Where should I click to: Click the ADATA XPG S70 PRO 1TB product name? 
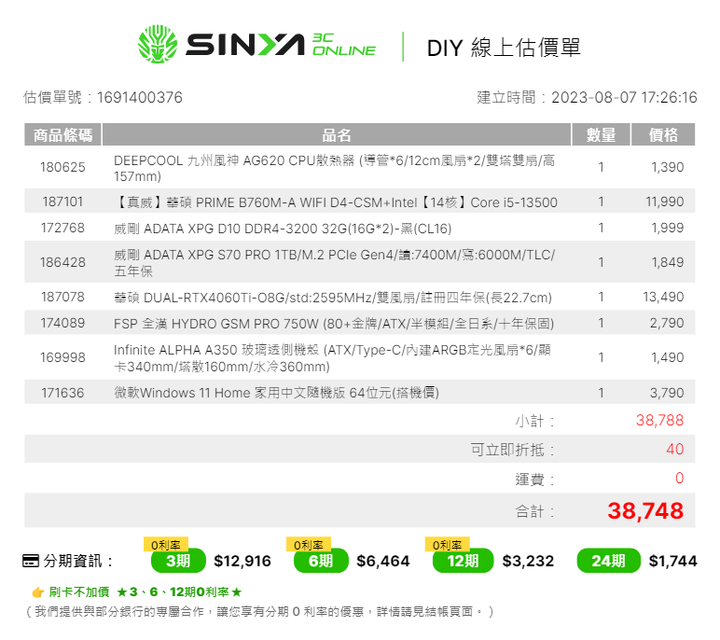point(334,263)
